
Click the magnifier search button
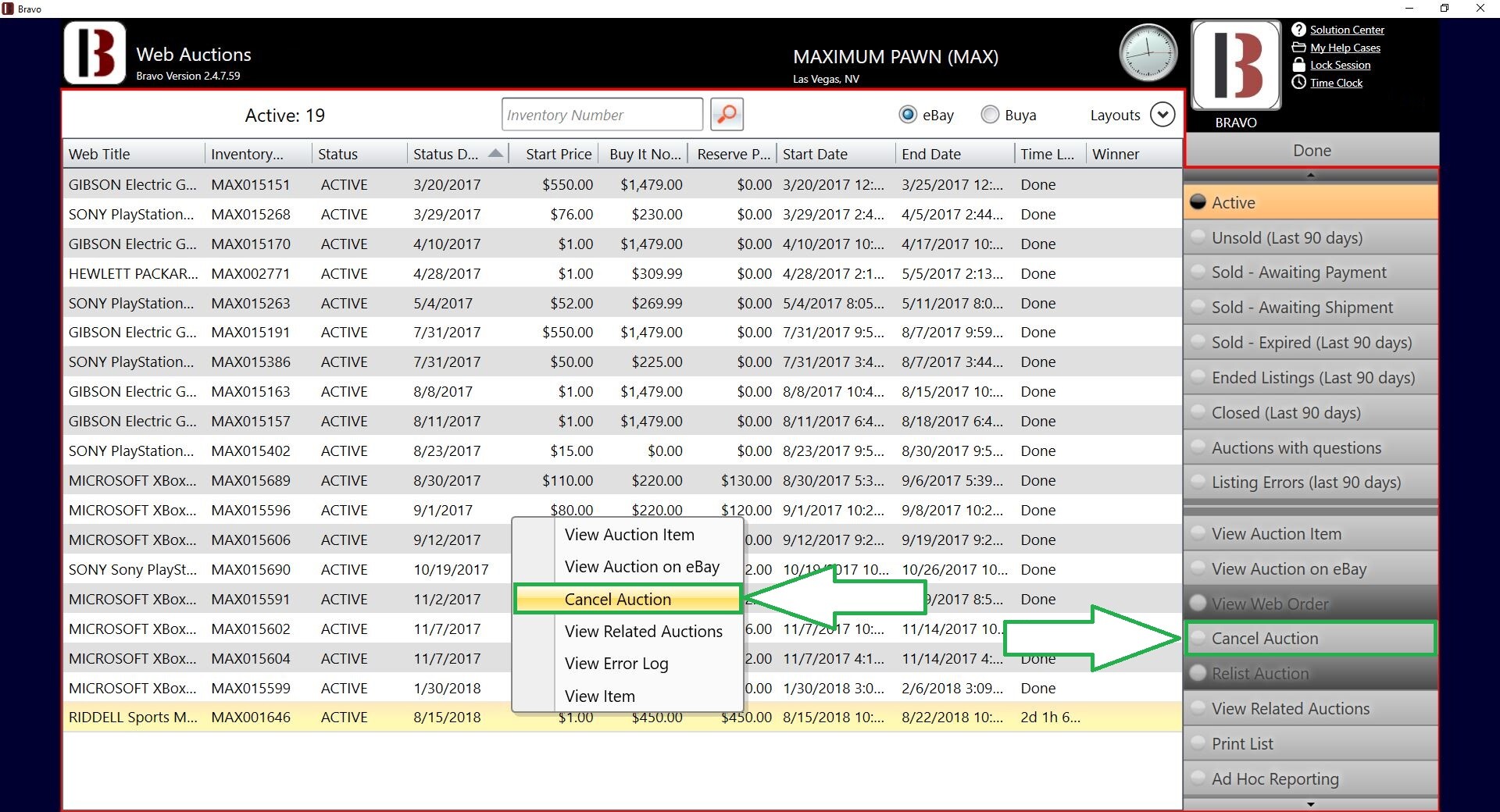click(727, 114)
